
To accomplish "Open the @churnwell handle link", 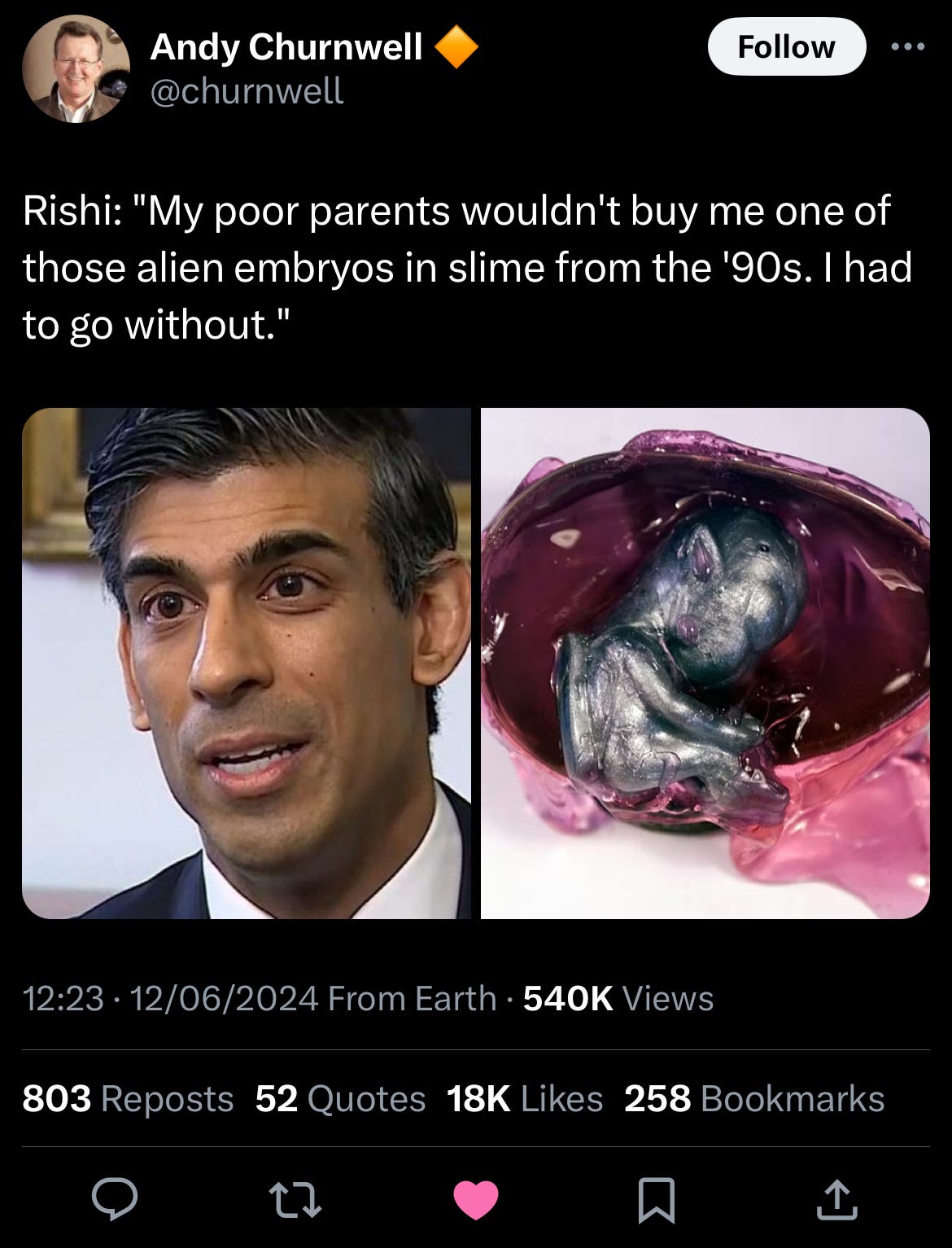I will 247,90.
